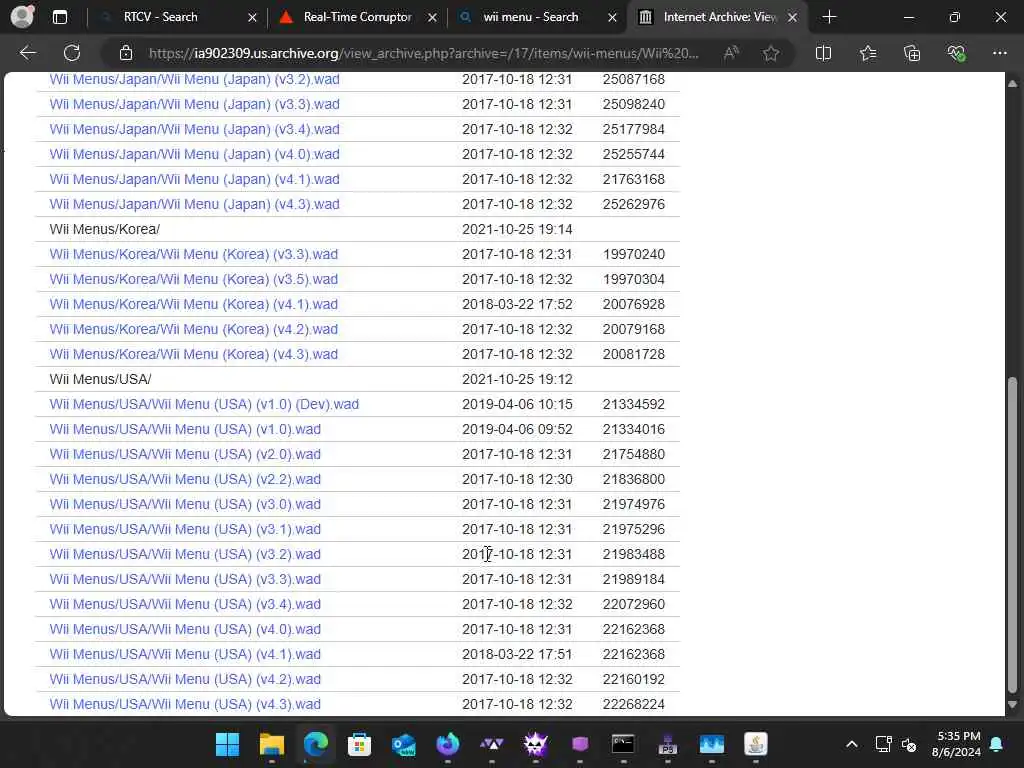Select the Wii Menus/Korea/ folder row text
Viewport: 1024px width, 768px height.
pos(104,229)
